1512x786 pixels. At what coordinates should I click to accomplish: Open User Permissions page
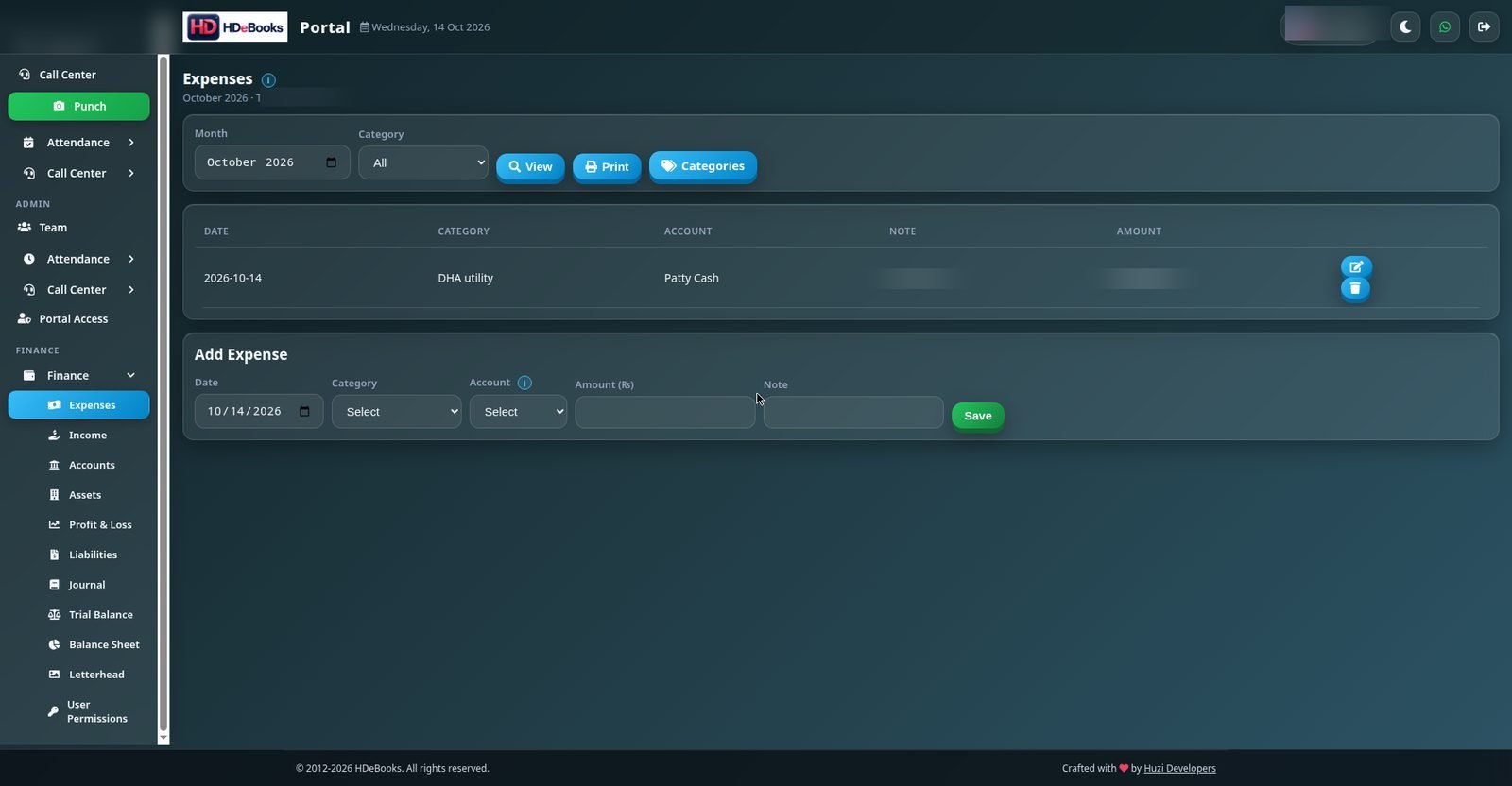pyautogui.click(x=96, y=711)
